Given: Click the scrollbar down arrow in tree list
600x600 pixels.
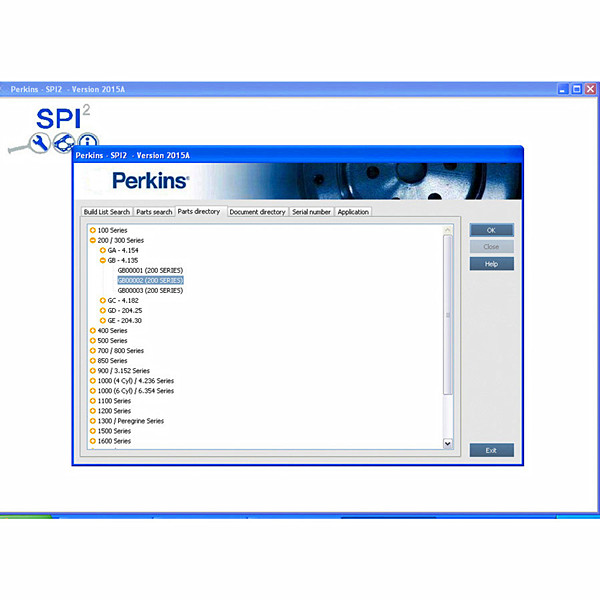Looking at the screenshot, I should 447,444.
